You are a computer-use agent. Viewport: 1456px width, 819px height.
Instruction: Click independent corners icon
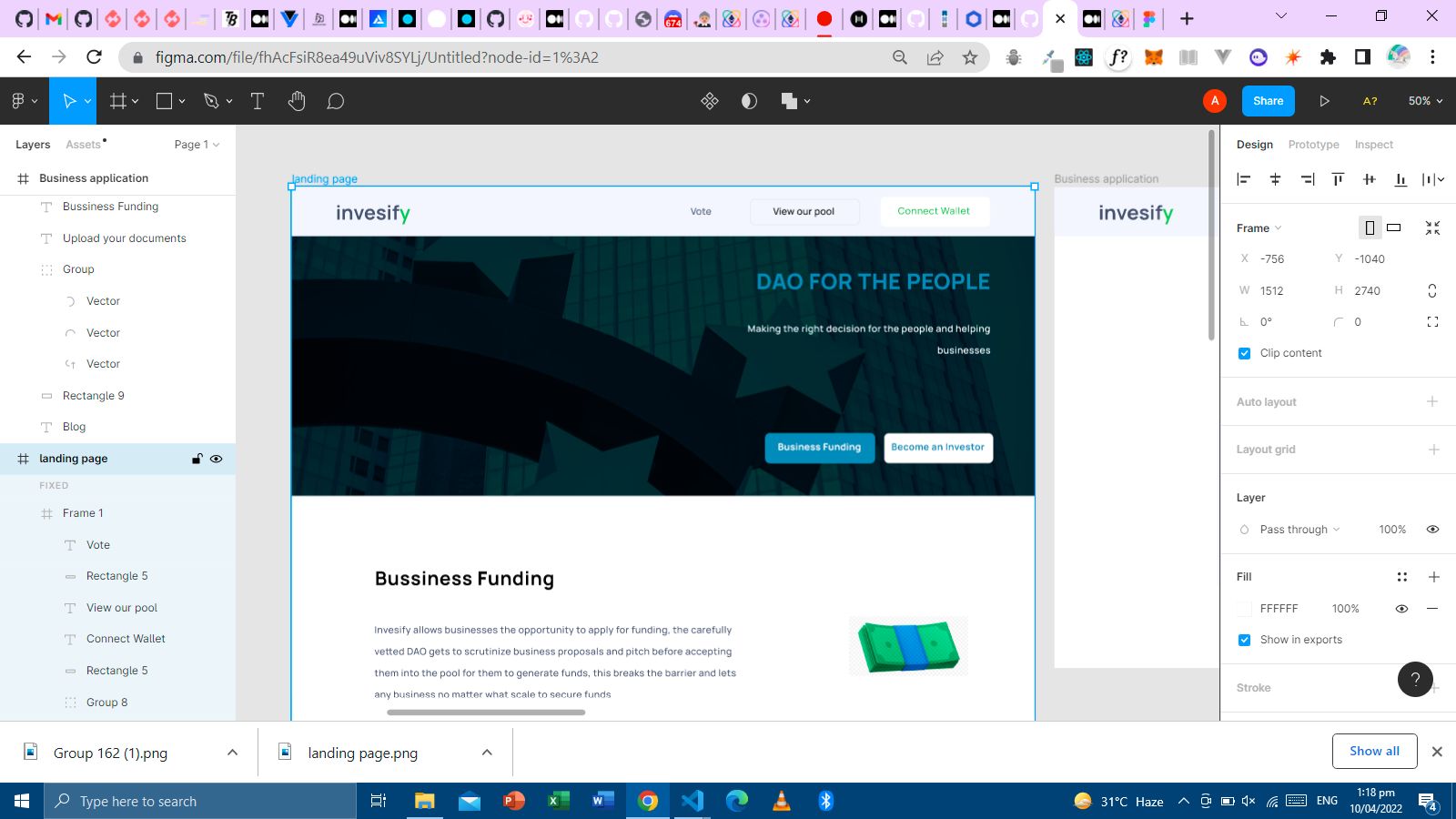(x=1432, y=322)
